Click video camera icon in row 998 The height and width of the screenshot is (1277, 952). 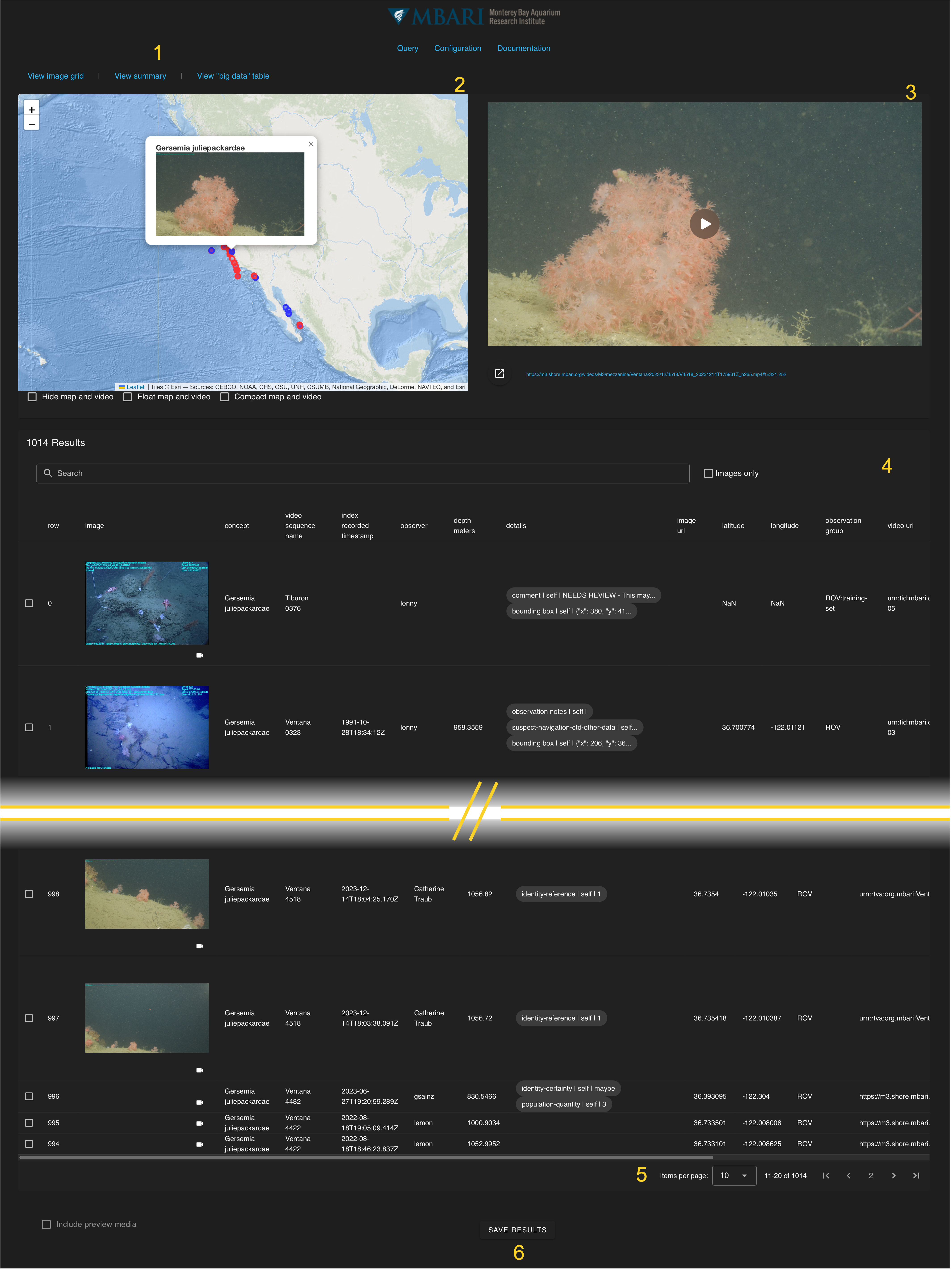200,946
